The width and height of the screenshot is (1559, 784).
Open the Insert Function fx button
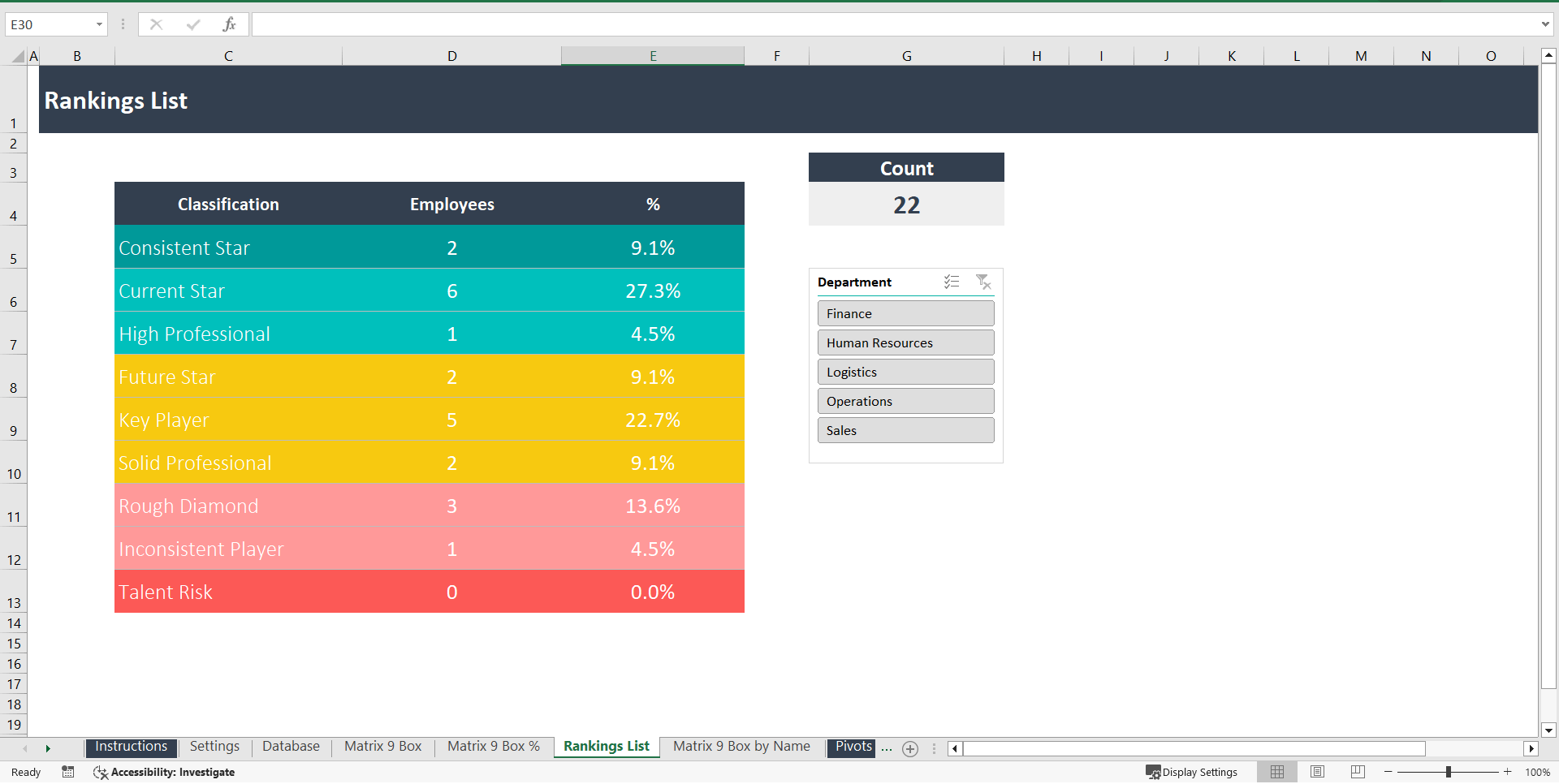click(229, 24)
